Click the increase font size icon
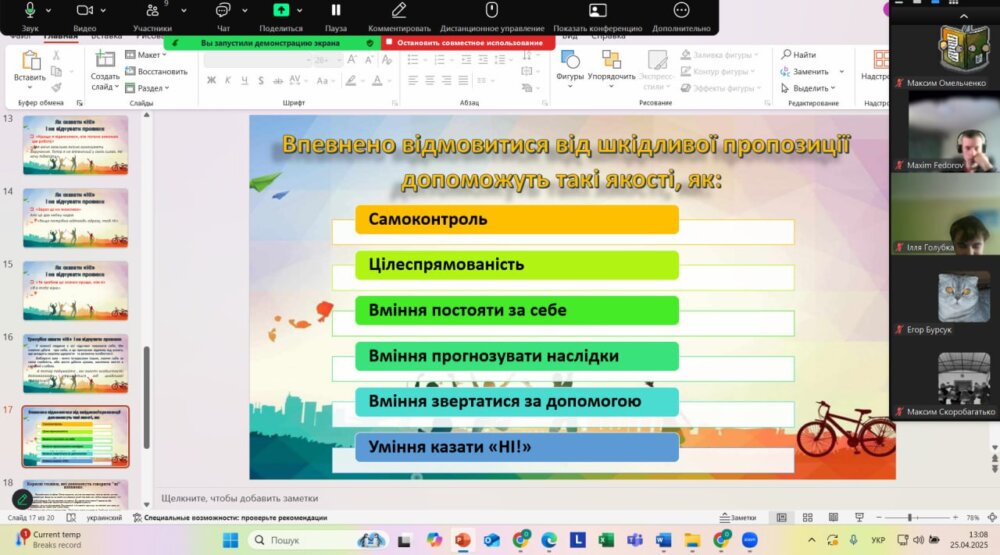The height and width of the screenshot is (555, 1000). tap(352, 60)
